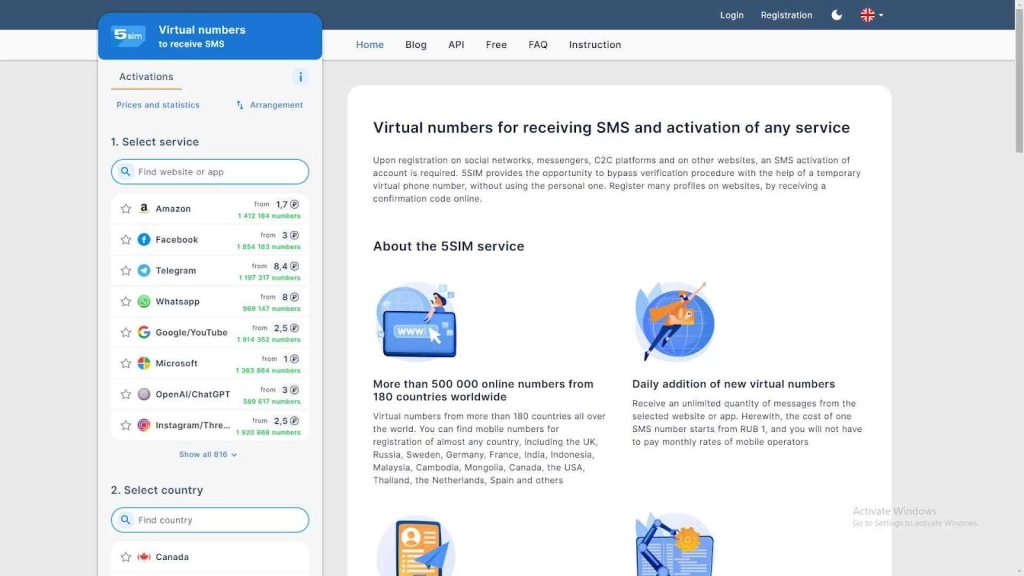This screenshot has width=1024, height=576.
Task: Favorite Canada with the star
Action: 126,557
